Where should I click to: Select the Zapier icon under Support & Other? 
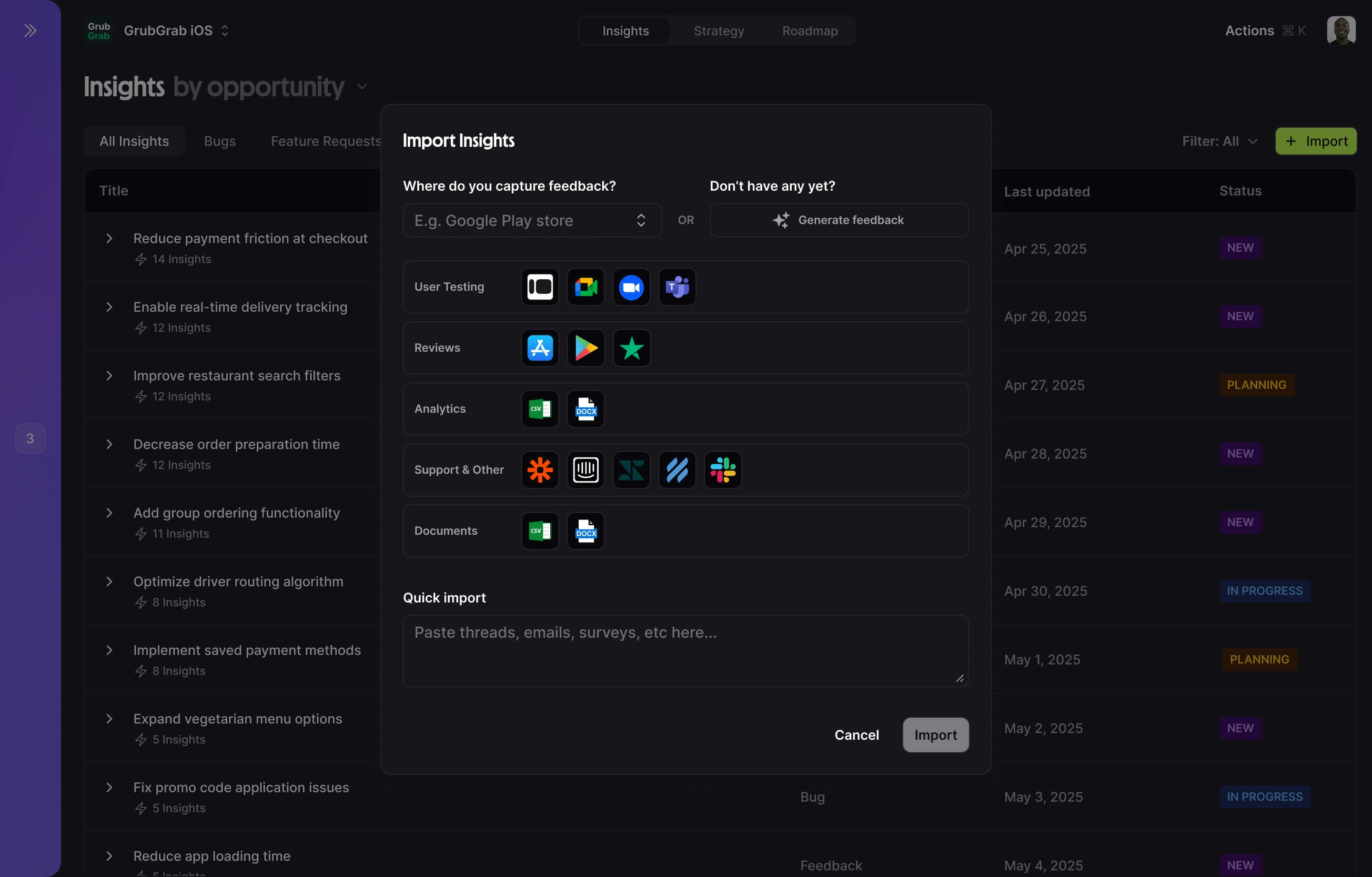tap(540, 470)
